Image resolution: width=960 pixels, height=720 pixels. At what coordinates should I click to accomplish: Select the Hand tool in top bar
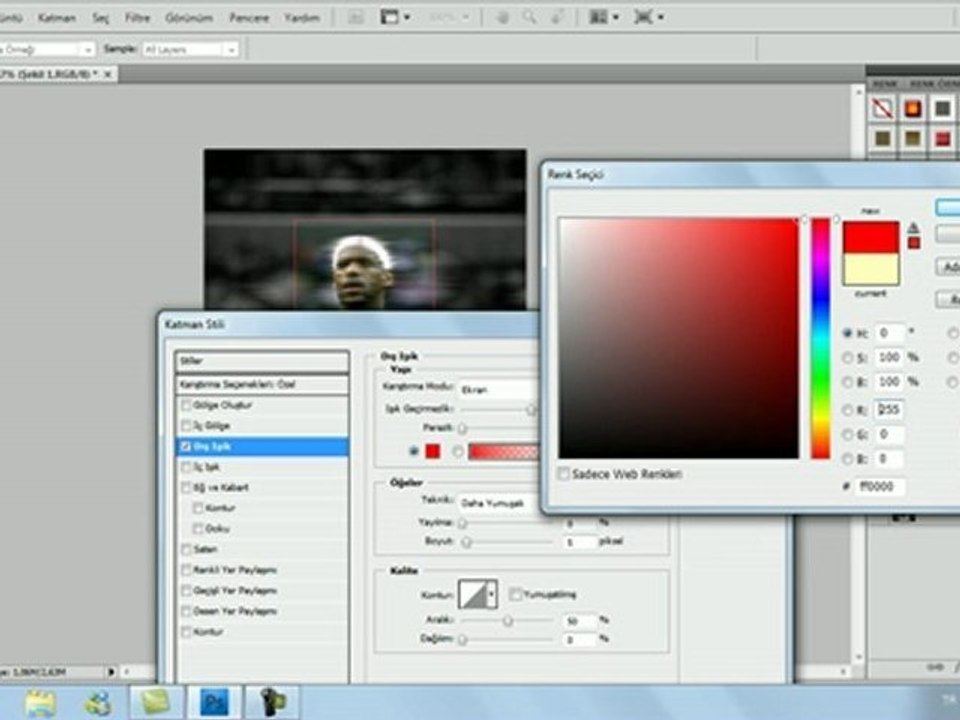pos(503,17)
